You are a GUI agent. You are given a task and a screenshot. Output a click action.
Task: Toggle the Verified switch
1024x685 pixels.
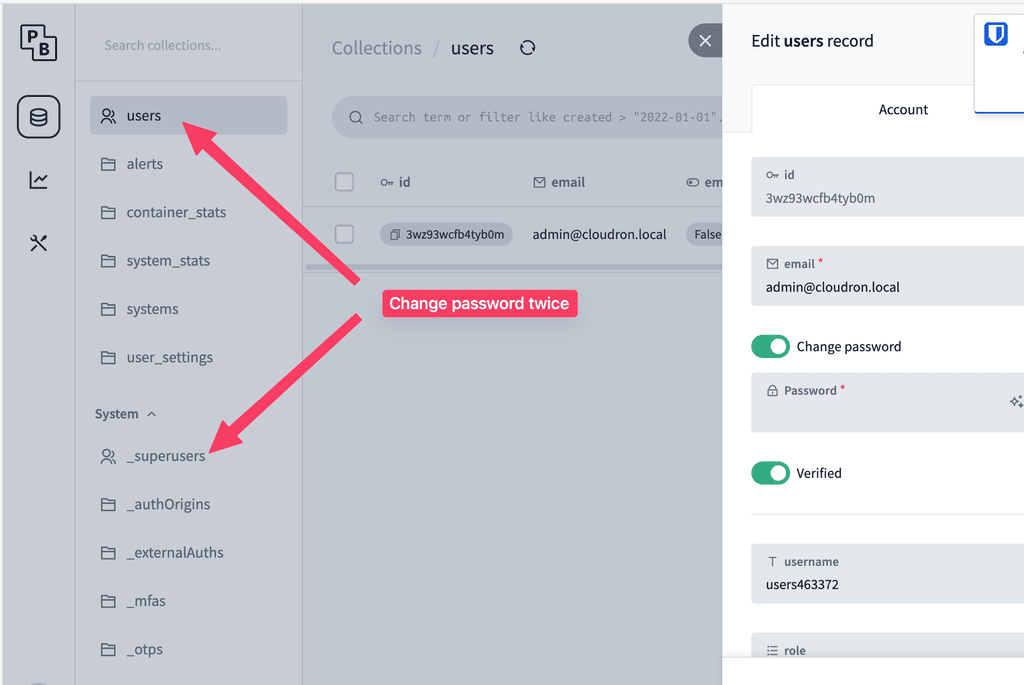[770, 473]
